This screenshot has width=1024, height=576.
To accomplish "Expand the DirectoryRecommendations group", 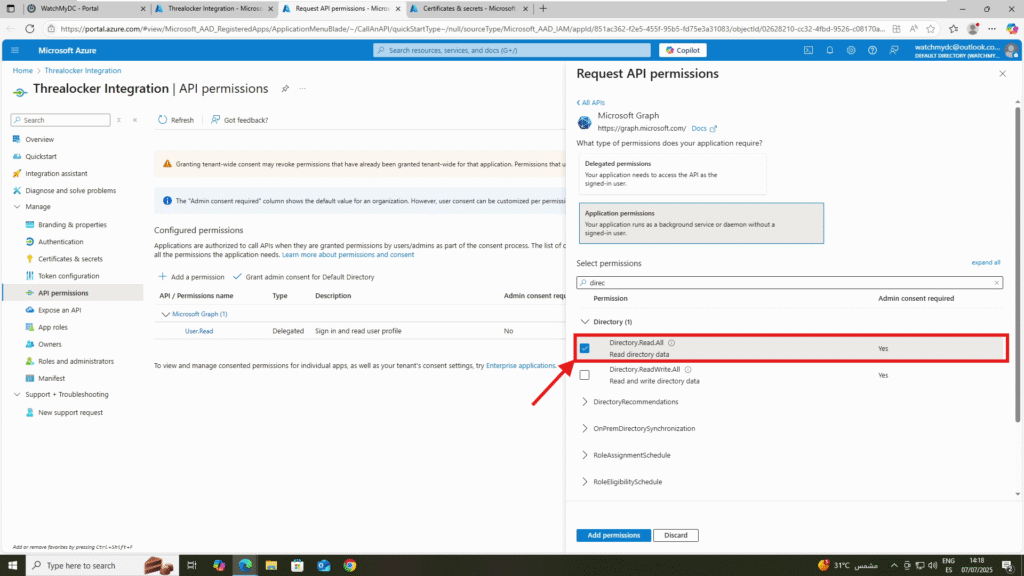I will click(584, 402).
